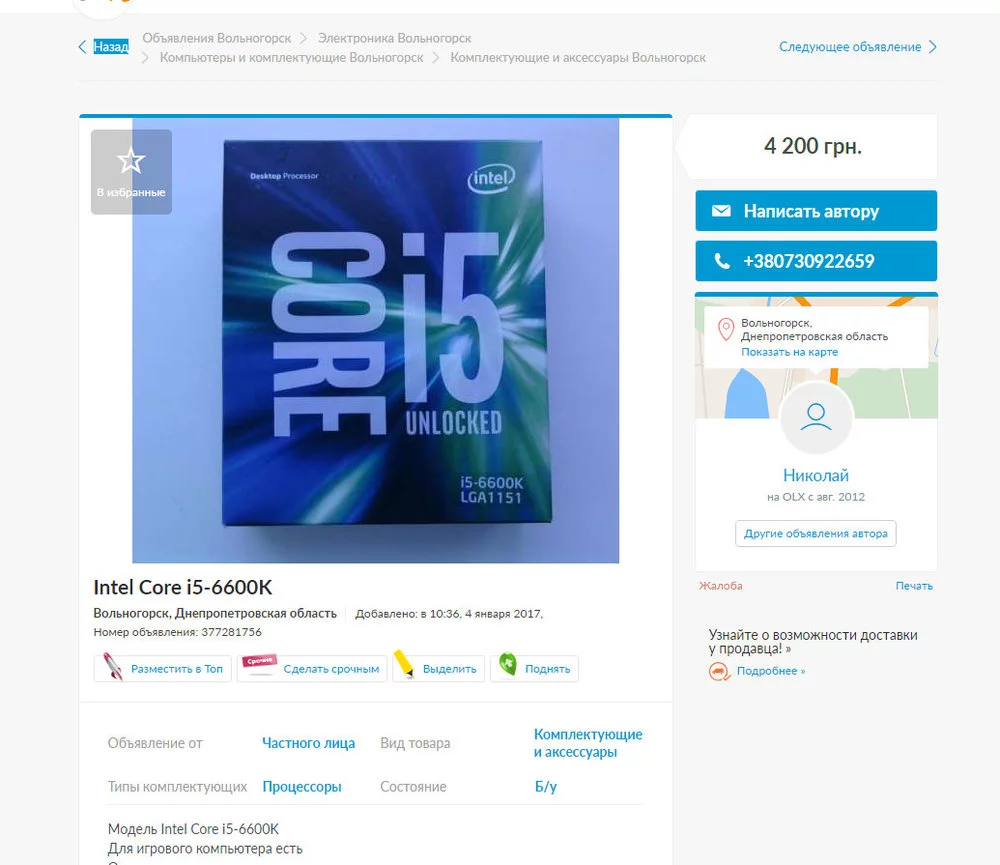The image size is (1000, 865).
Task: Click the delivery truck icon near Подробнее
Action: (x=719, y=671)
